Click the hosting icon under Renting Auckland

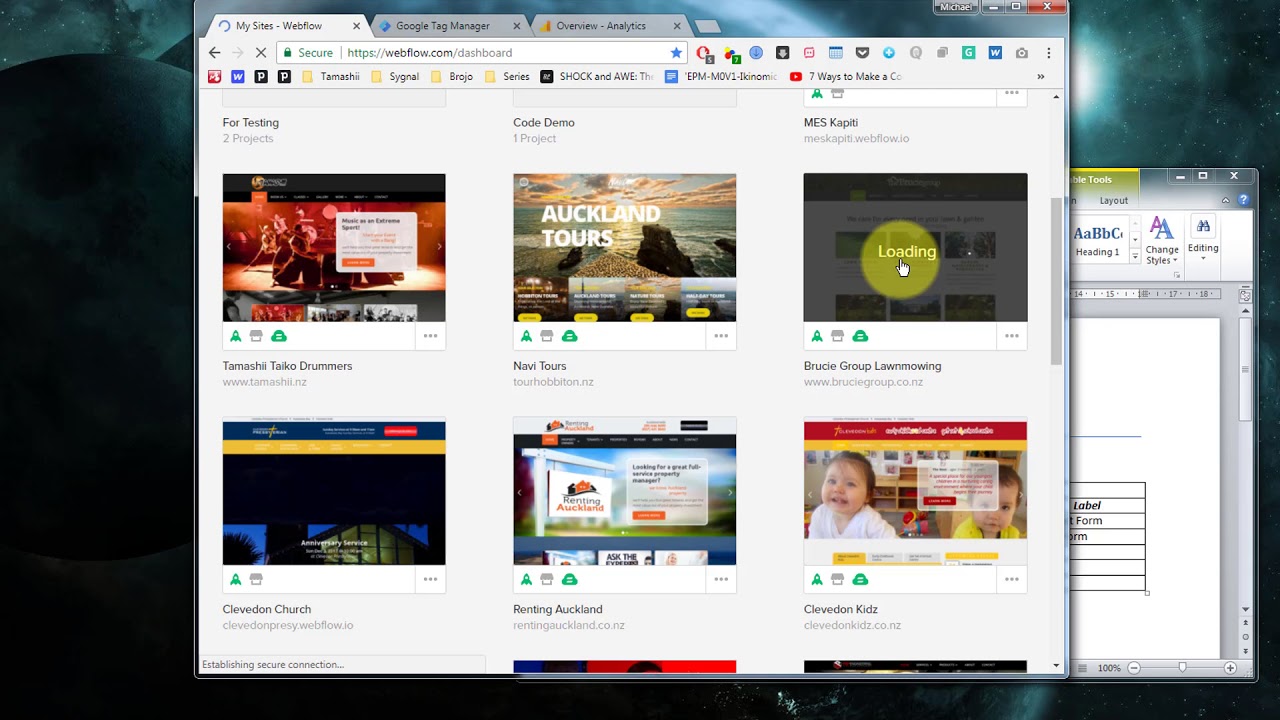[570, 579]
